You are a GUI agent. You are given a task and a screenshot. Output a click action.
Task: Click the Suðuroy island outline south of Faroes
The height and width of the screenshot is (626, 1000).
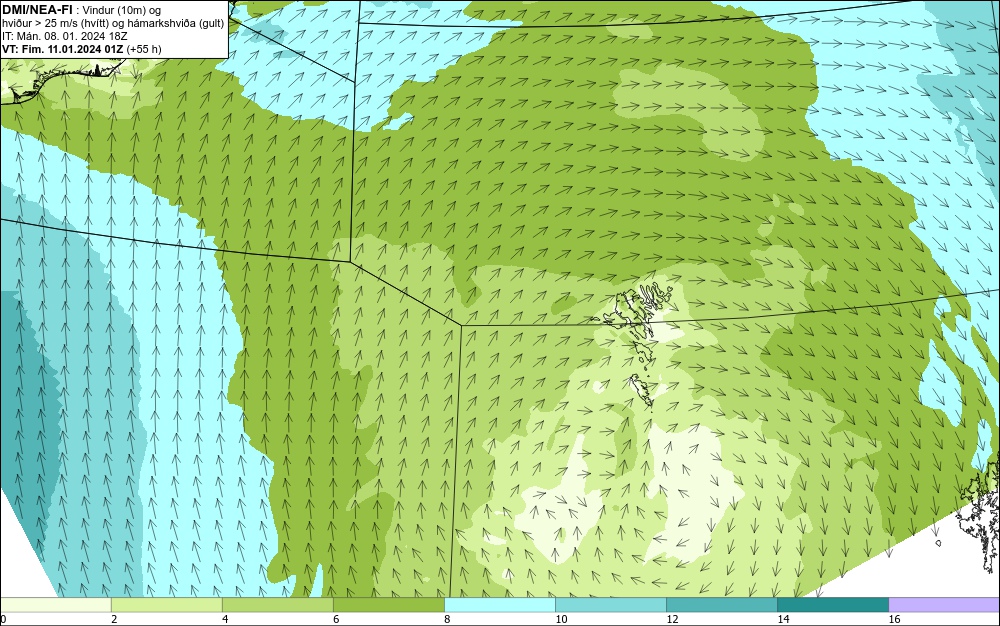[642, 390]
